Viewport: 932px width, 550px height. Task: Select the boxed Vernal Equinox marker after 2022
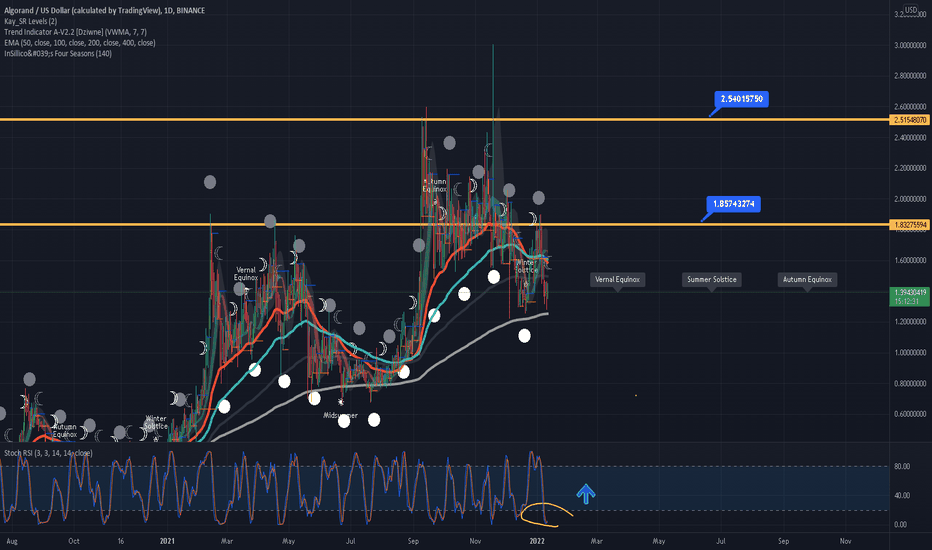click(618, 279)
